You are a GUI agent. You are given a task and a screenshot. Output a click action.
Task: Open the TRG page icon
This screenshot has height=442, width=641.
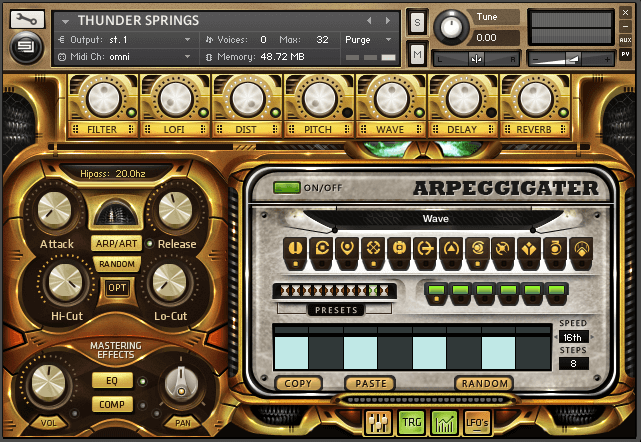[412, 423]
